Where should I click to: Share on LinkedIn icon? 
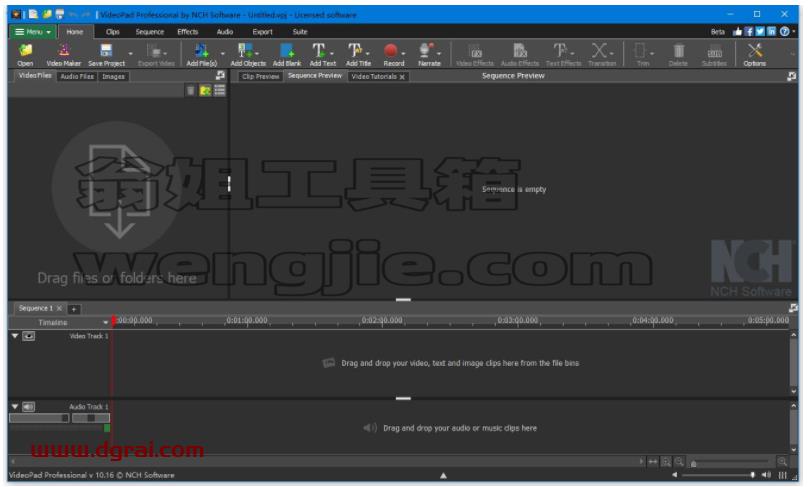[771, 31]
